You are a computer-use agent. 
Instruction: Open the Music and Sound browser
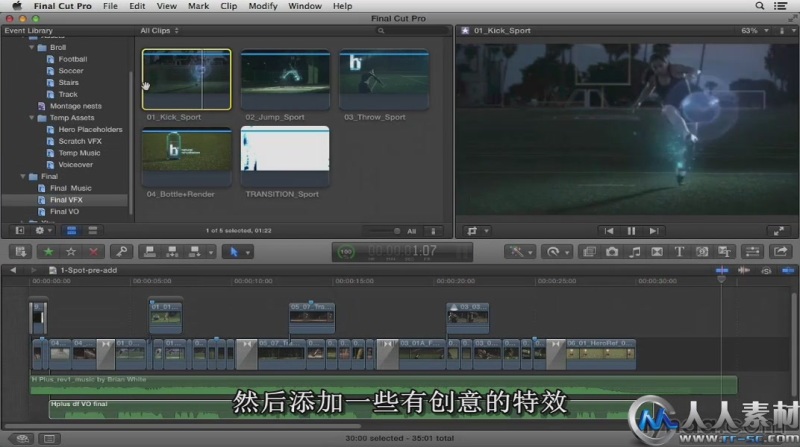[x=634, y=252]
